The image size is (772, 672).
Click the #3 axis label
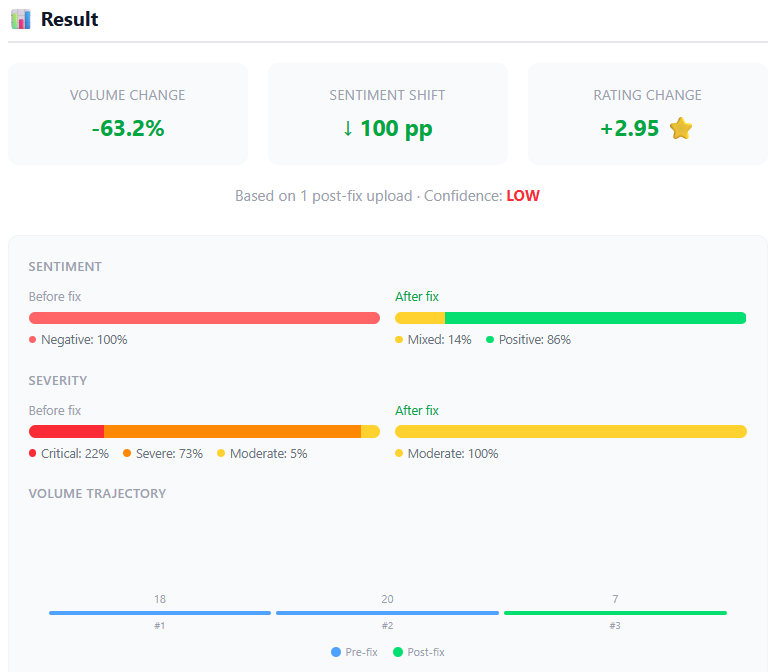(615, 626)
